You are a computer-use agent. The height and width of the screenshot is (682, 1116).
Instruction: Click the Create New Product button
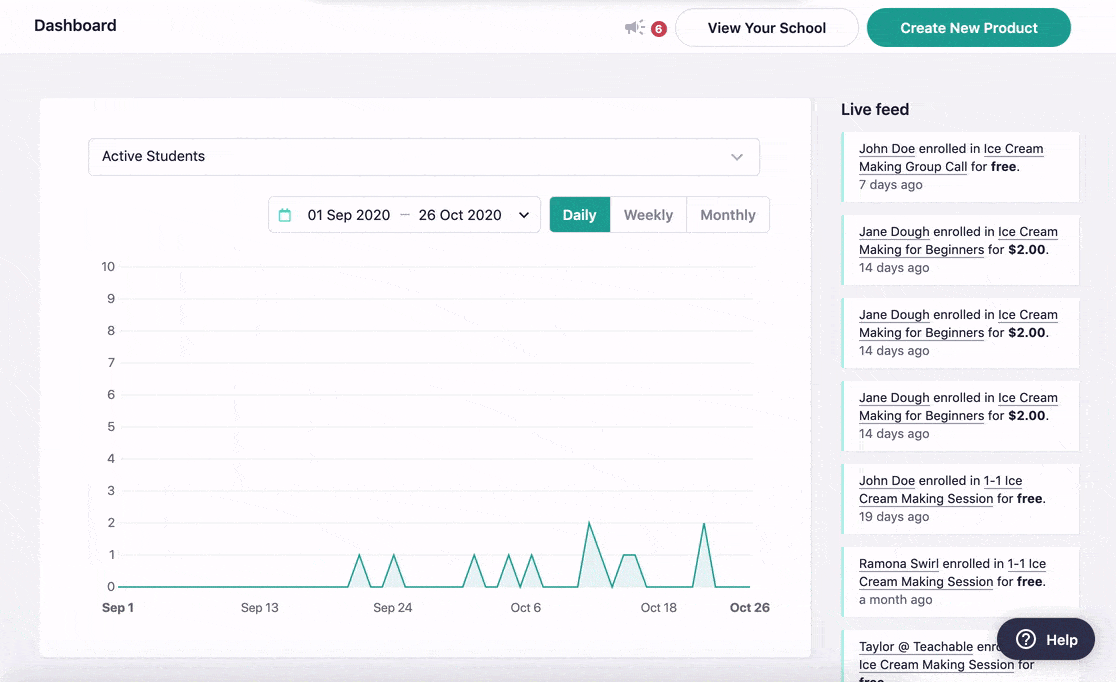pos(968,28)
